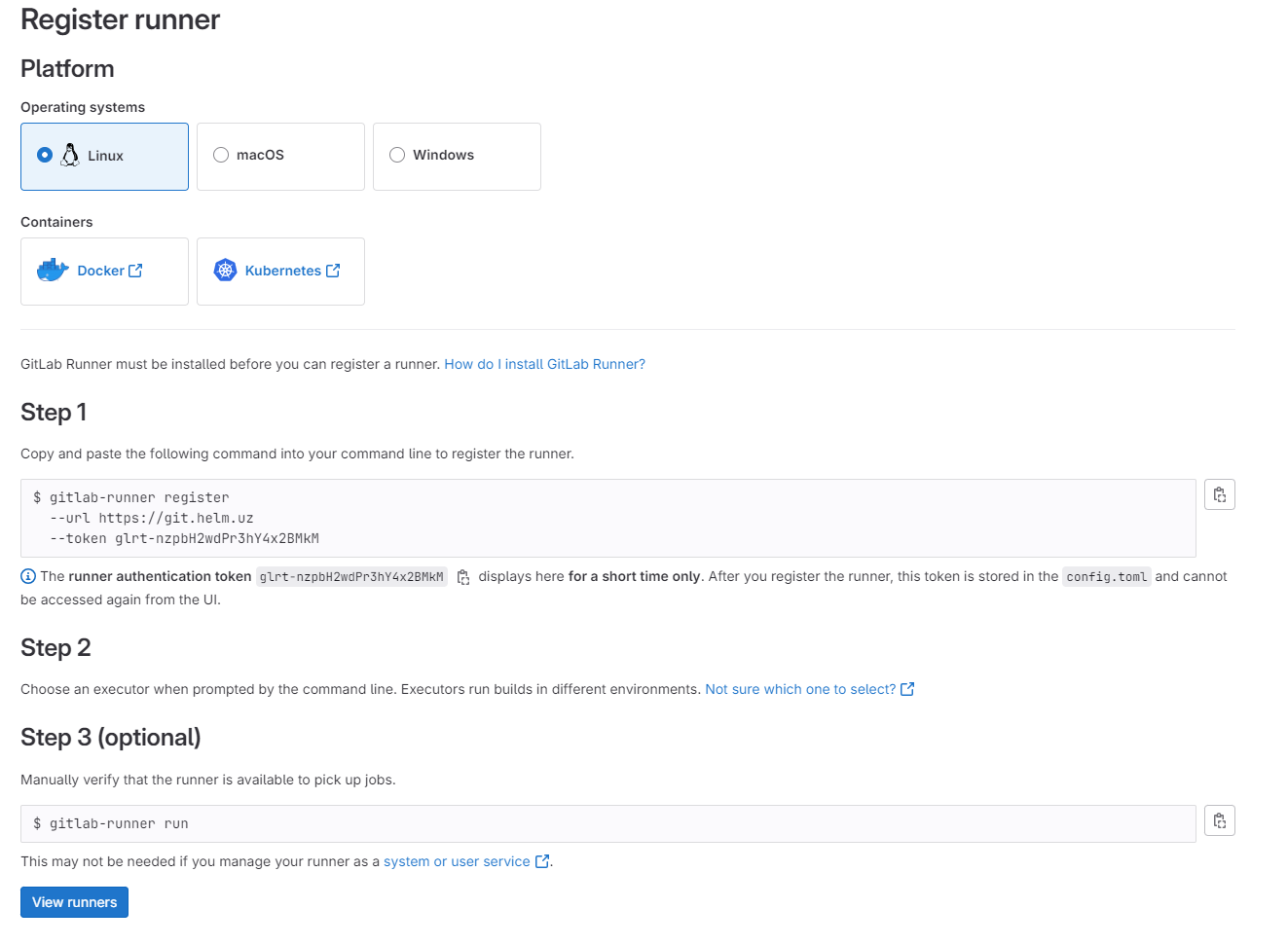Click the gitlab-runner run code block
This screenshot has height=945, width=1288.
[608, 823]
